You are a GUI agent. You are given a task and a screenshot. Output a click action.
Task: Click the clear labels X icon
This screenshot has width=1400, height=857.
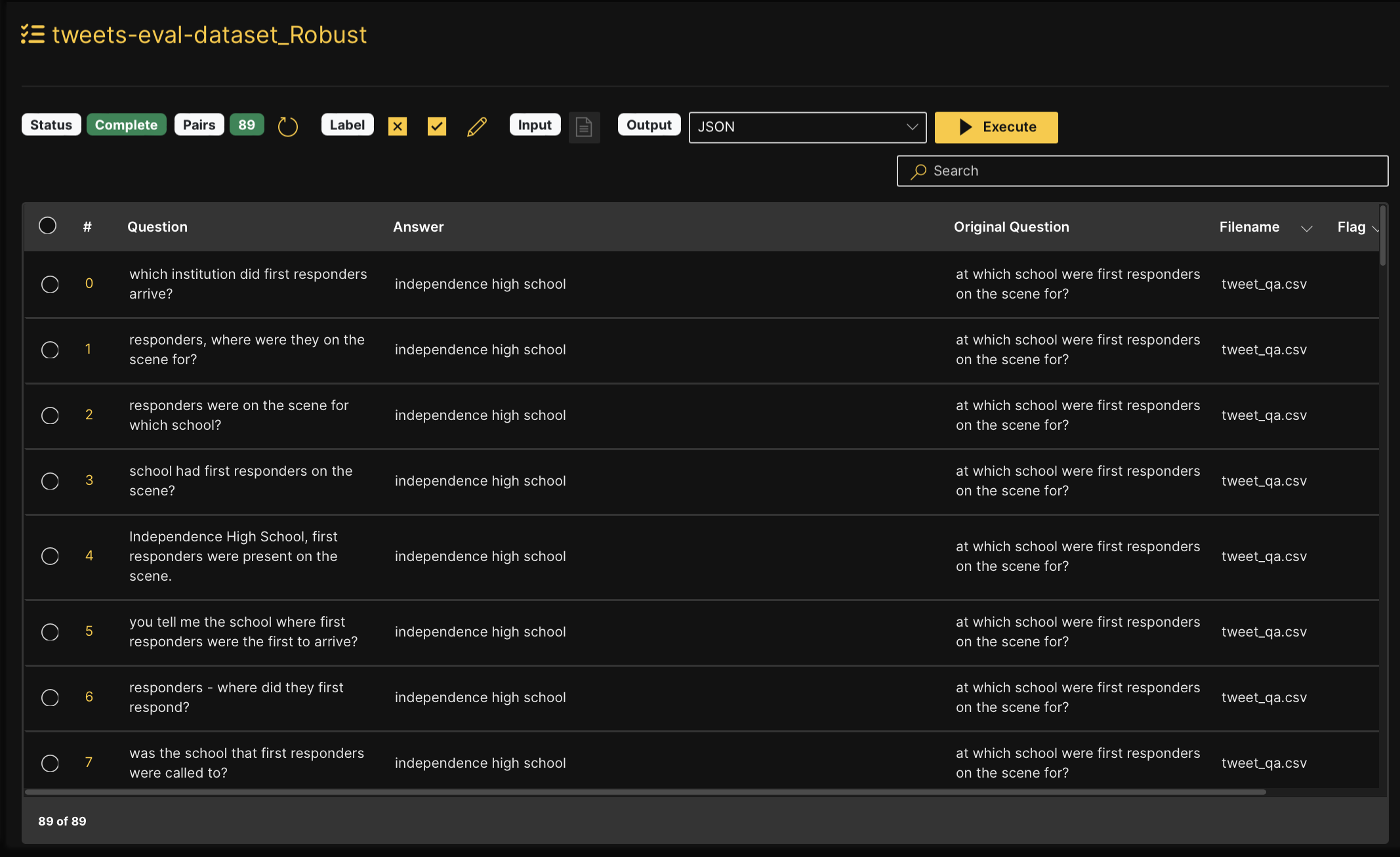pyautogui.click(x=397, y=126)
